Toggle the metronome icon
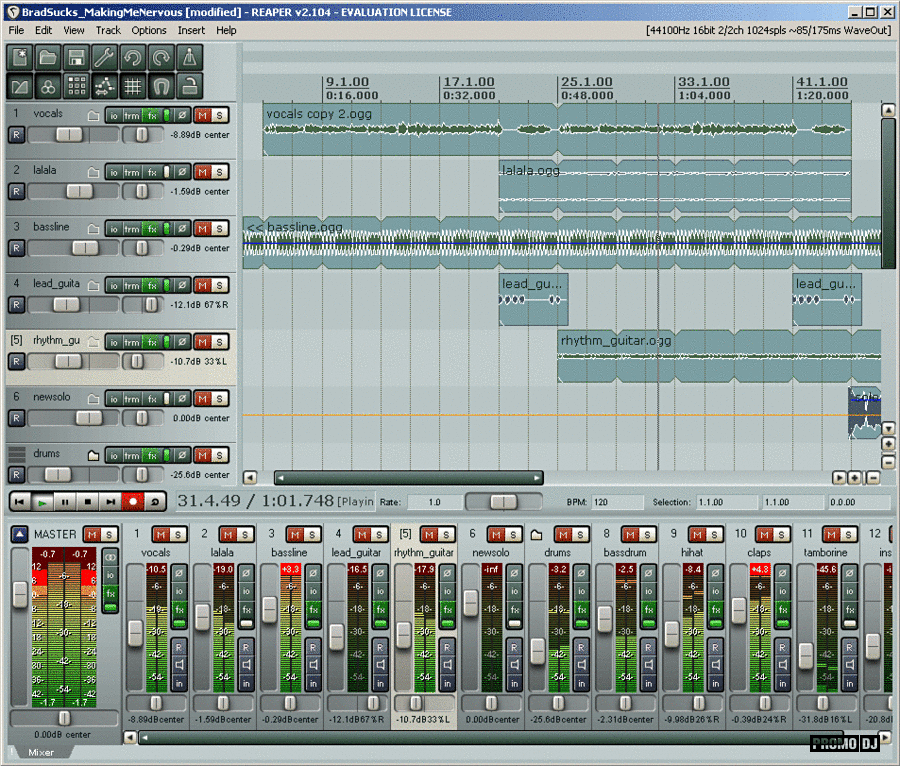900x766 pixels. click(x=189, y=57)
